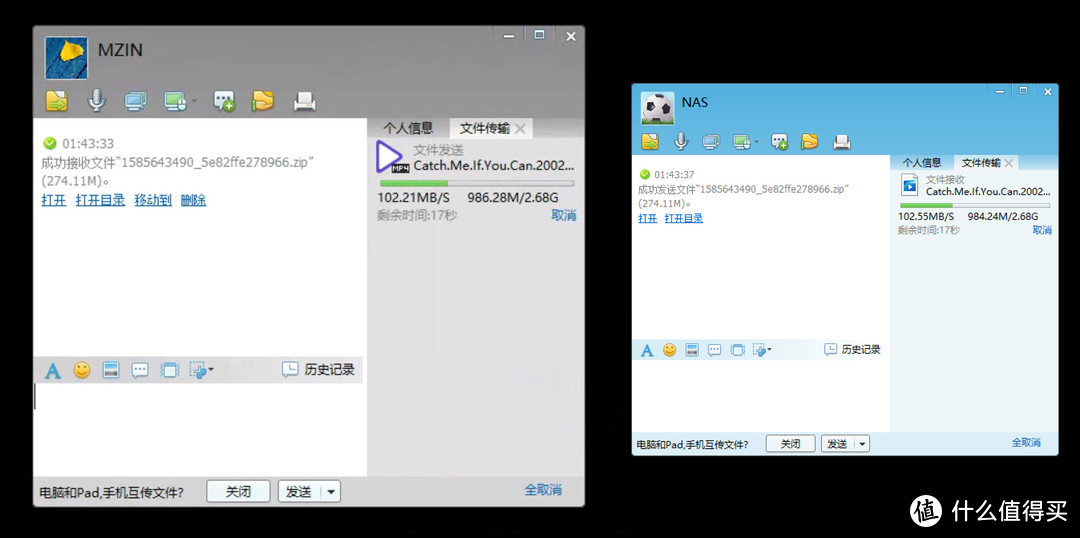
Task: Select 文件传输 tab in NAS window
Action: tap(981, 163)
